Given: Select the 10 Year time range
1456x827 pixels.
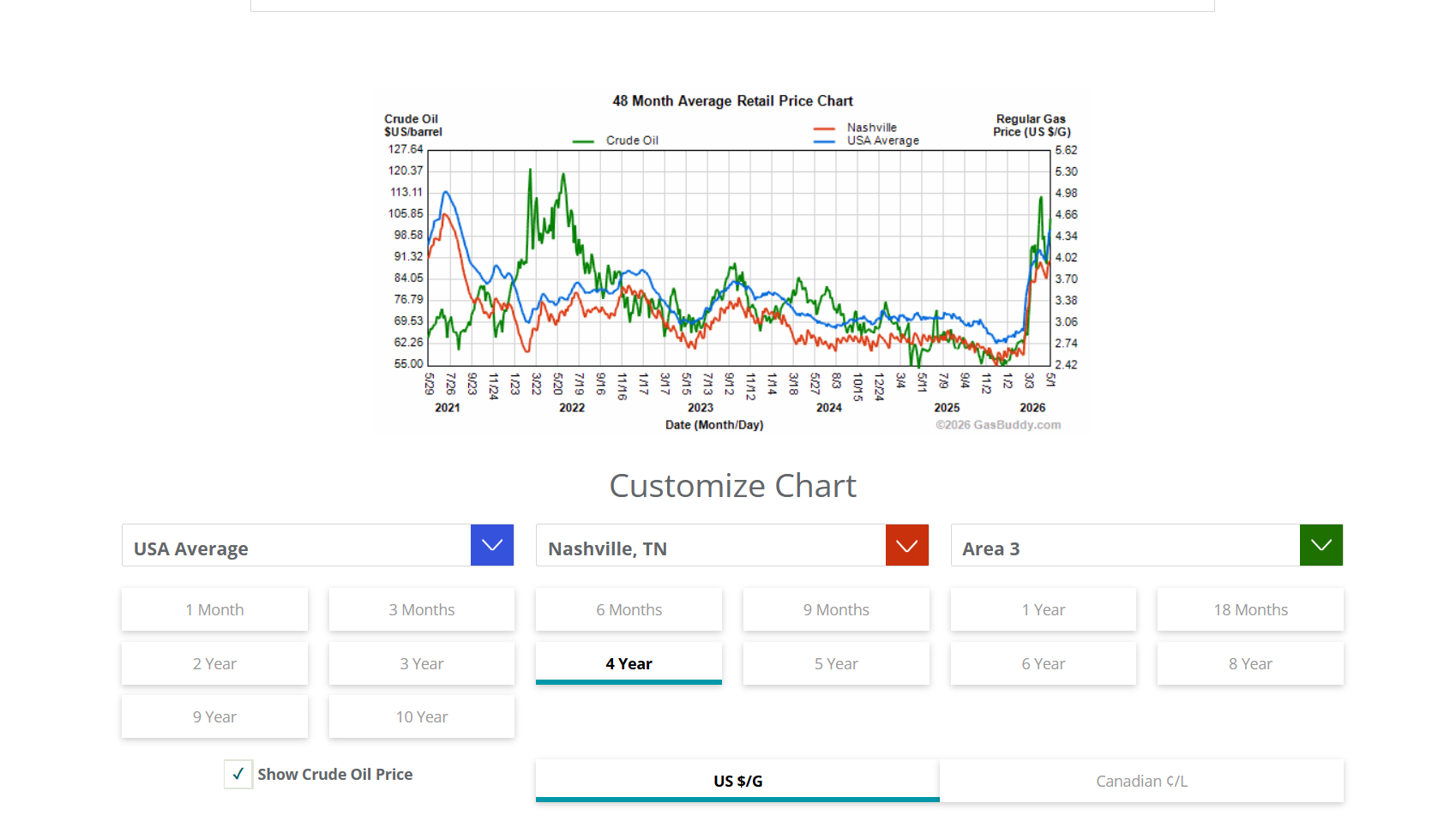Looking at the screenshot, I should coord(422,716).
